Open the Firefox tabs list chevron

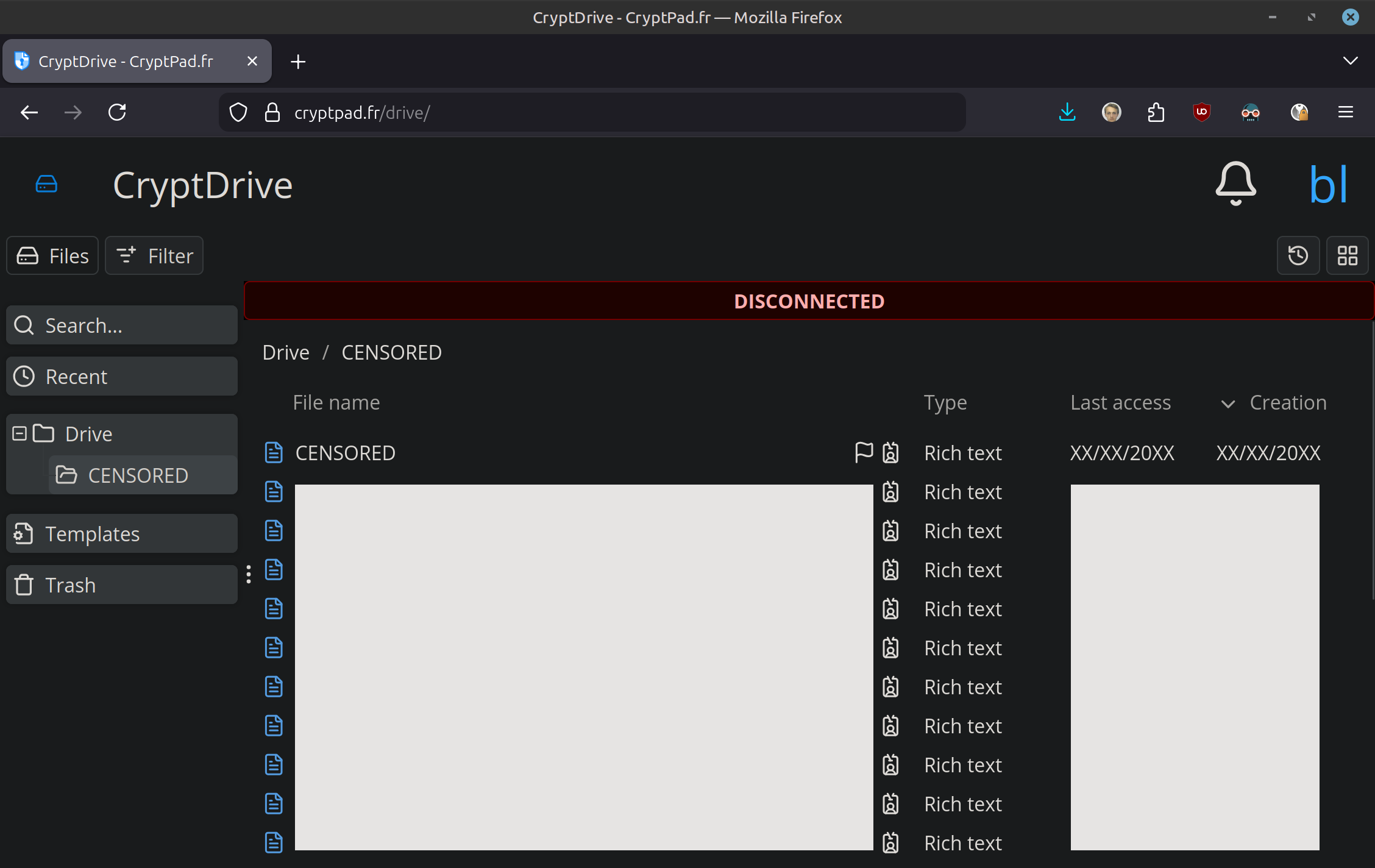[1350, 61]
